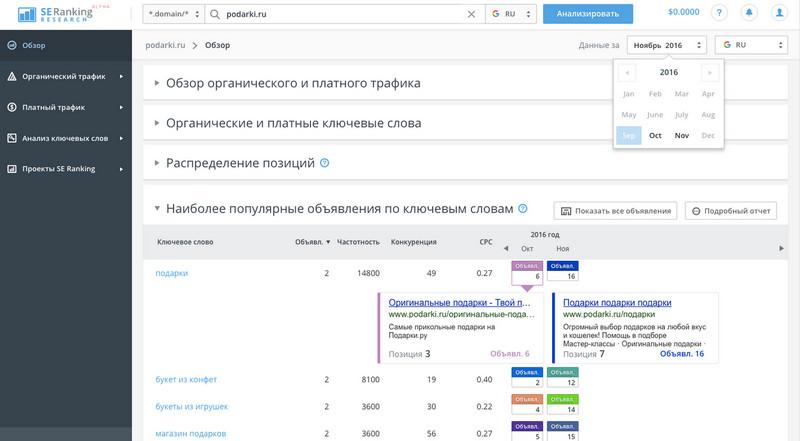Open the user profile icon
The width and height of the screenshot is (800, 441).
point(779,13)
